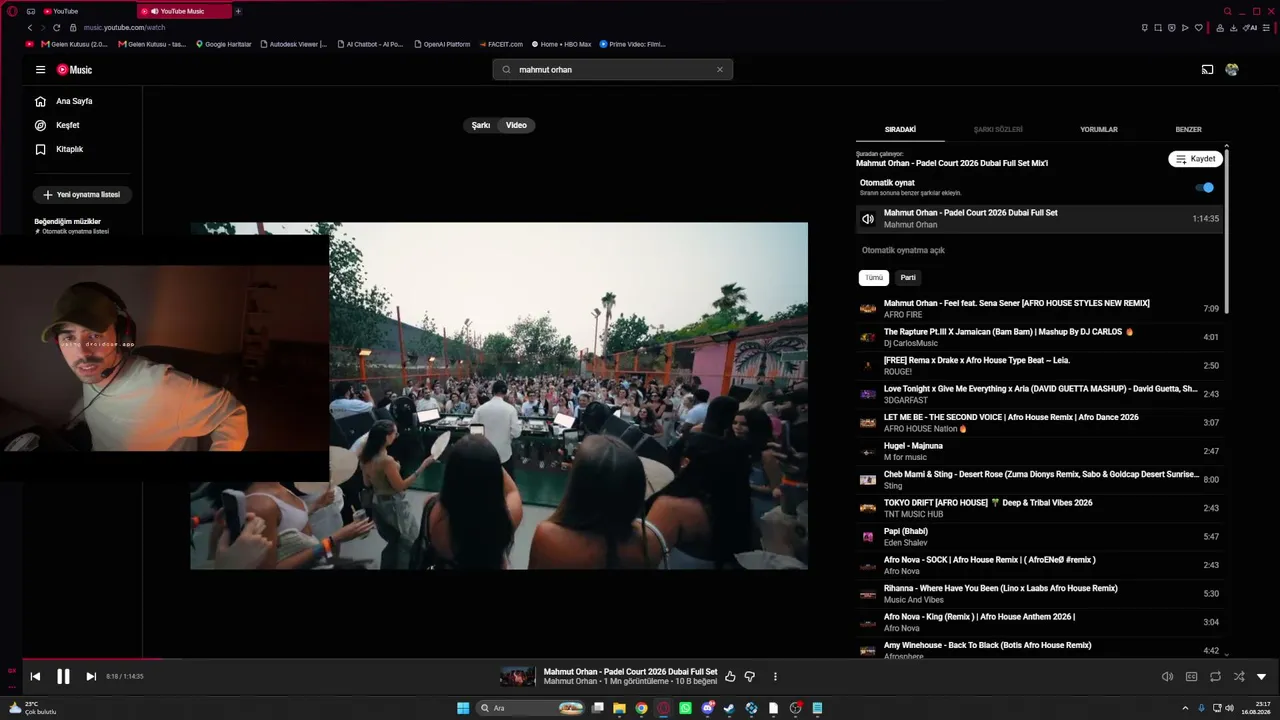Screen dimensions: 1280x720
Task: Open the account avatar menu
Action: (x=1232, y=70)
